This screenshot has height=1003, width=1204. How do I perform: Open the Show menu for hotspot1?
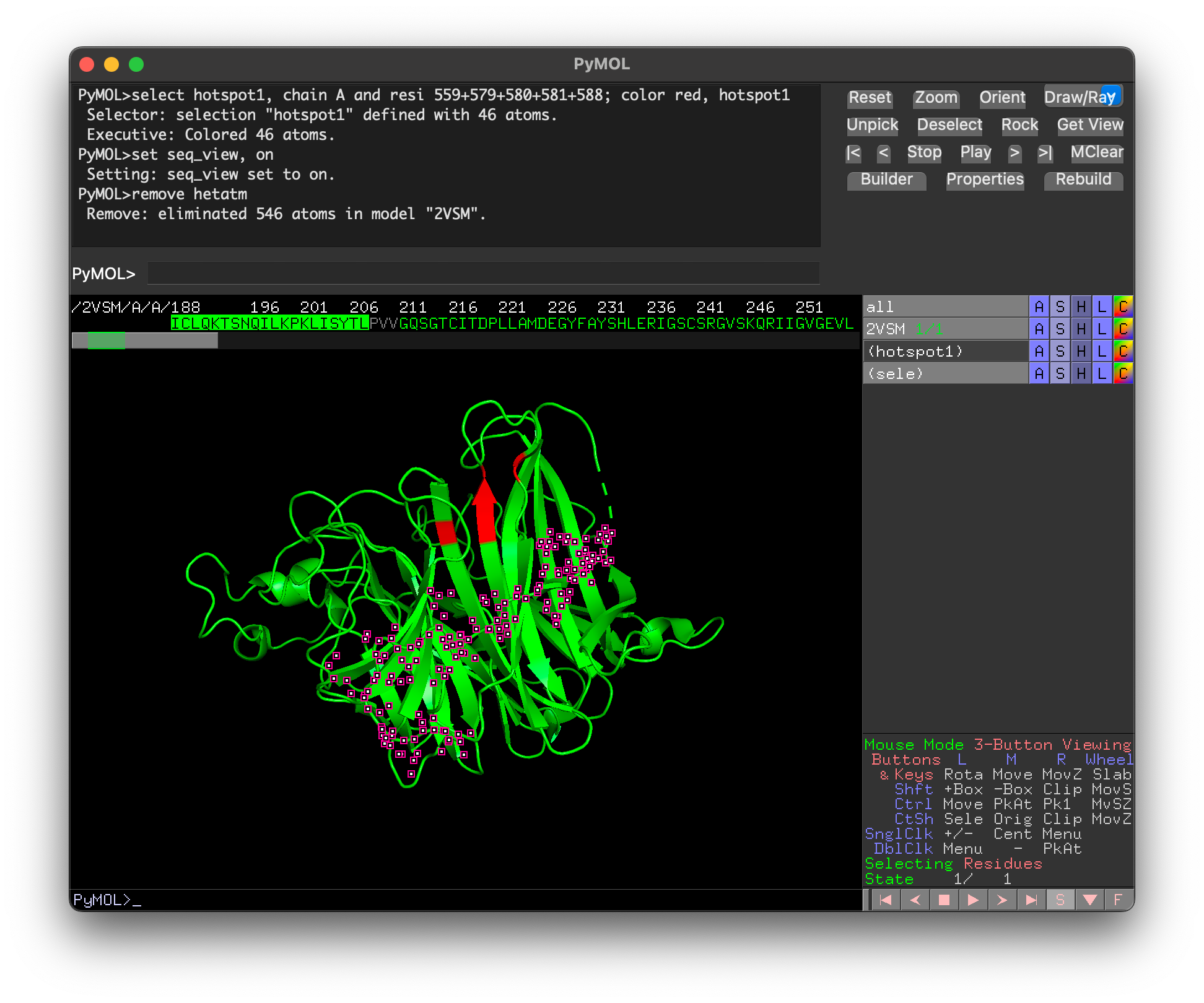tap(1060, 351)
